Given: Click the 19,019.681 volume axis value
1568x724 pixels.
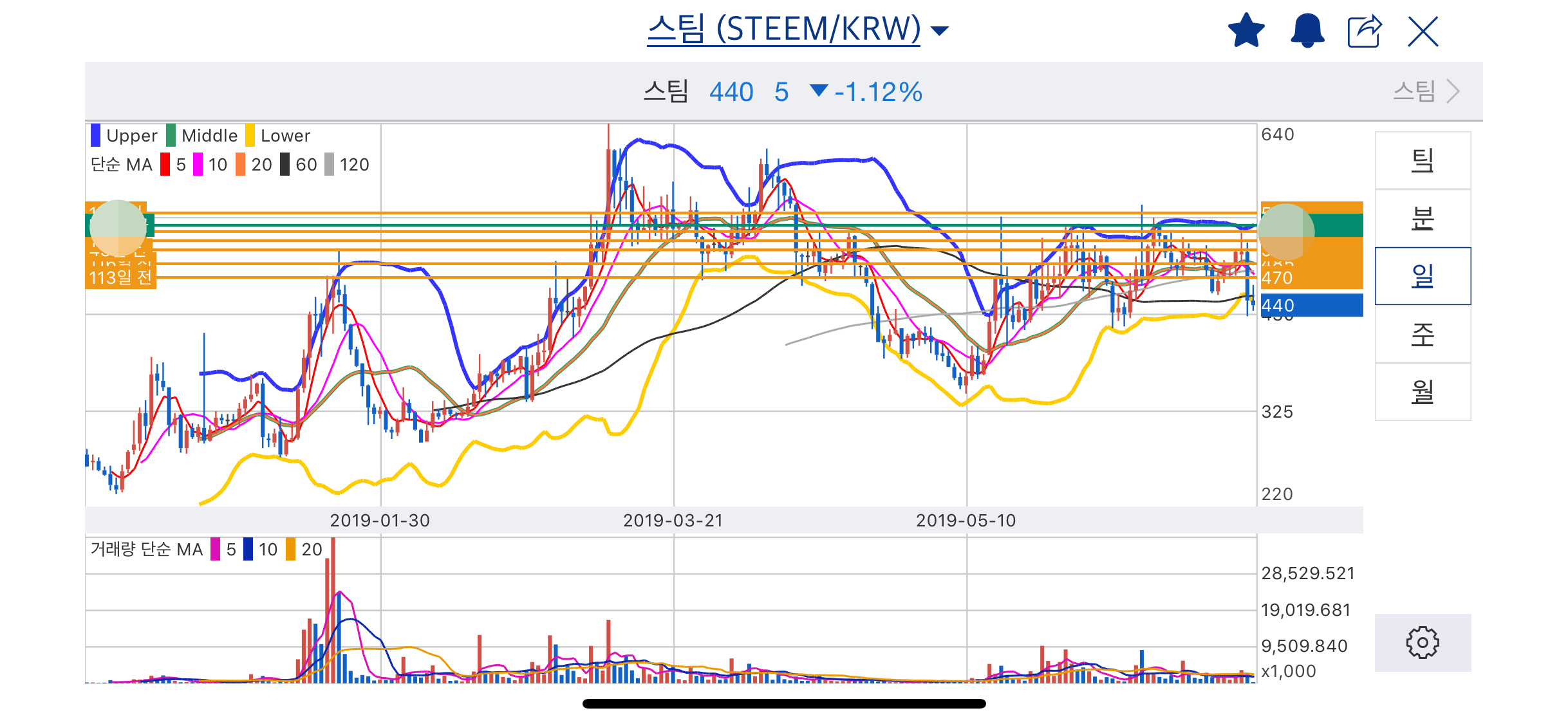Looking at the screenshot, I should click(x=1306, y=609).
